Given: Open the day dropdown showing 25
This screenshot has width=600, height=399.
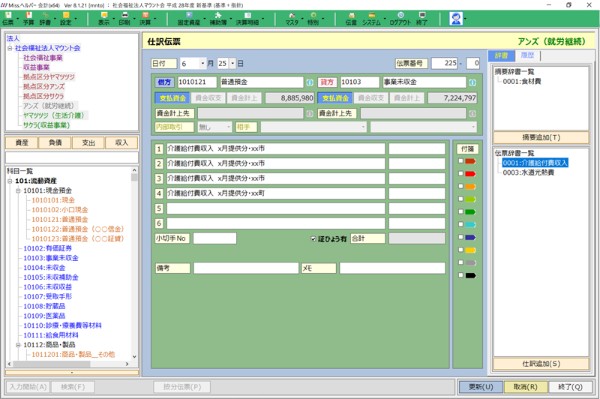Looking at the screenshot, I should [x=232, y=64].
